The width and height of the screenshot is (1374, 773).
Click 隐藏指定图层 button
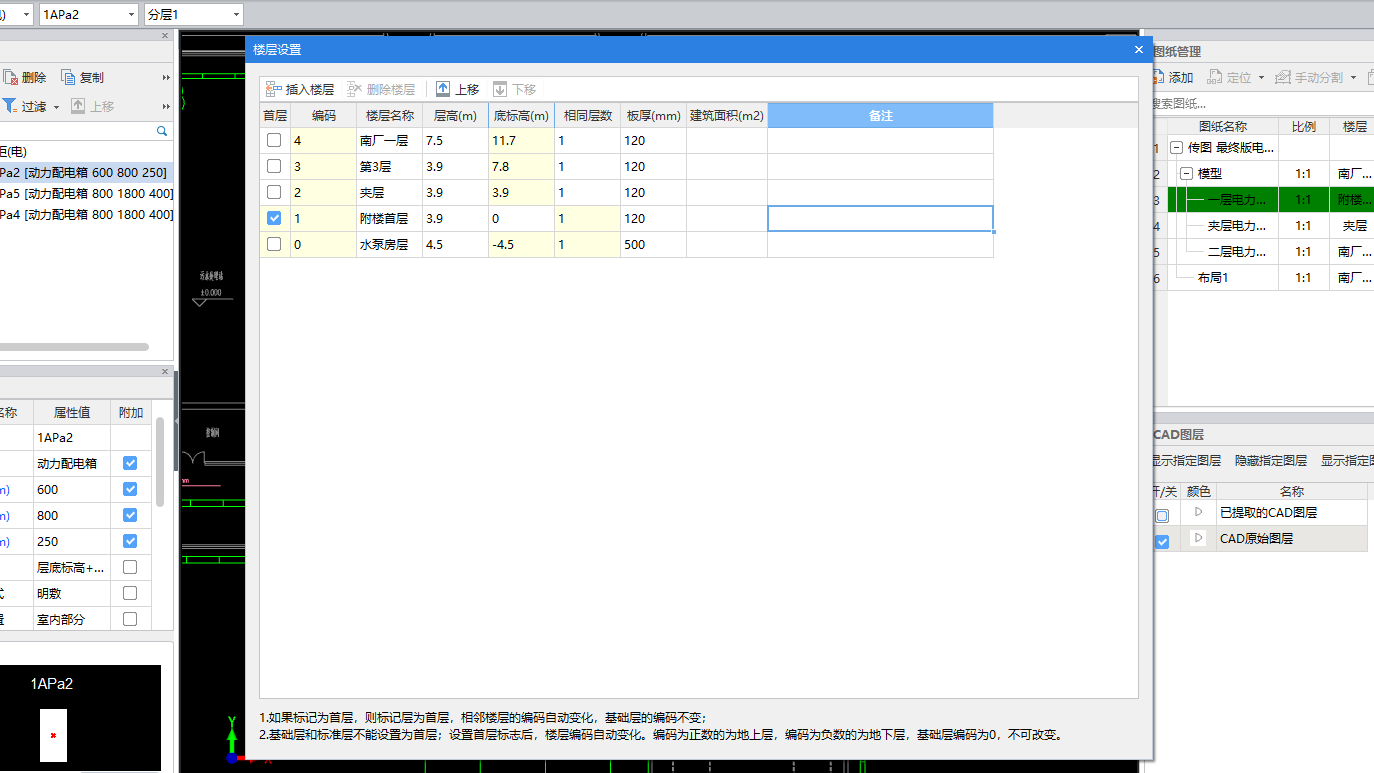1271,461
